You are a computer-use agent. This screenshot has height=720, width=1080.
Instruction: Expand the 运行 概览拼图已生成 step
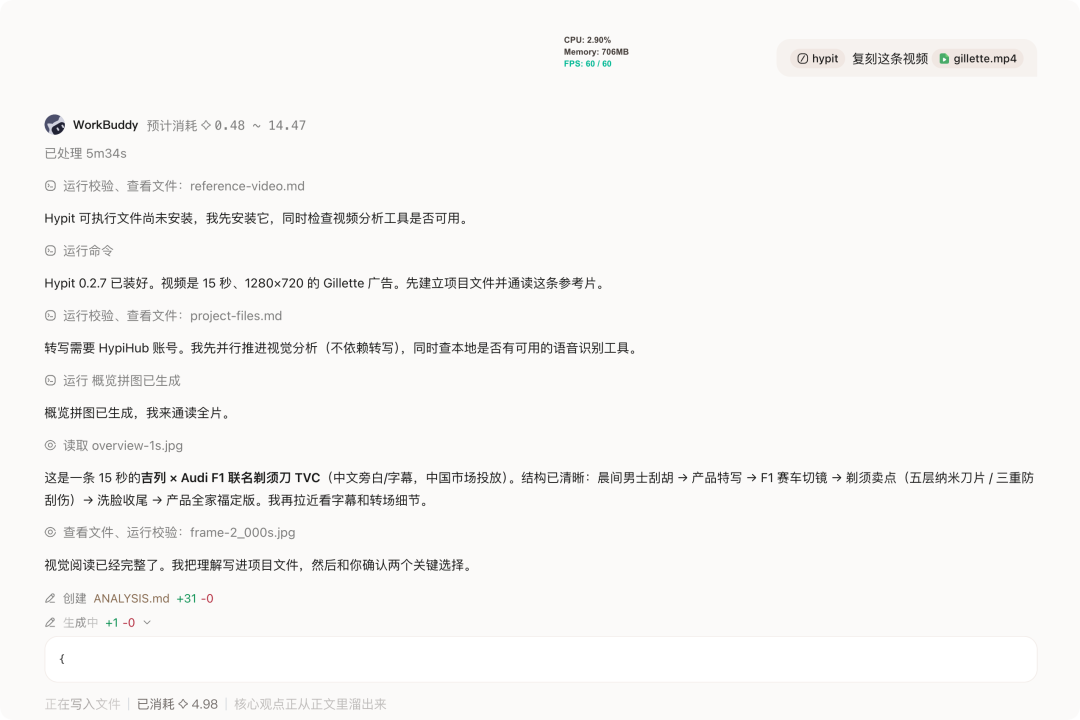click(x=122, y=380)
